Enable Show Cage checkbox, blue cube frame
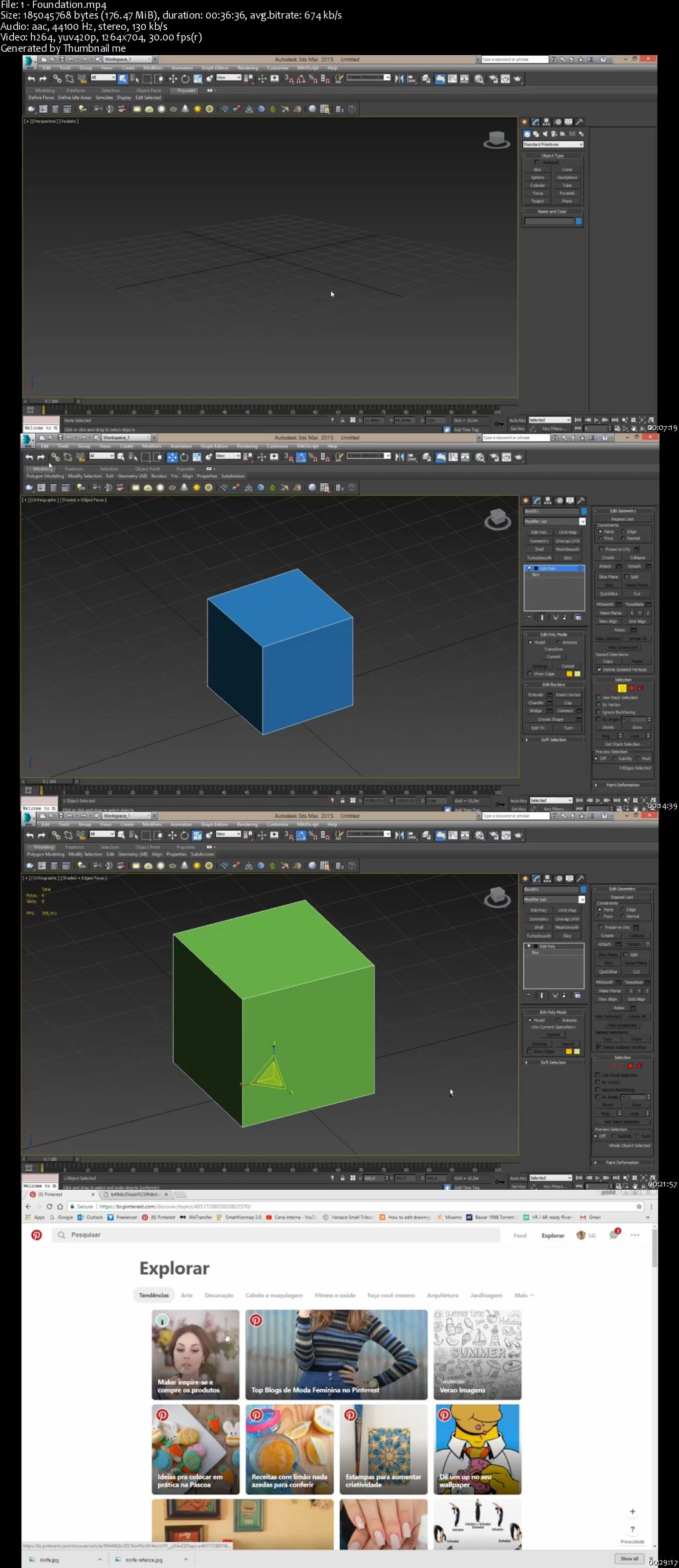Viewport: 679px width, 1568px height. click(530, 674)
